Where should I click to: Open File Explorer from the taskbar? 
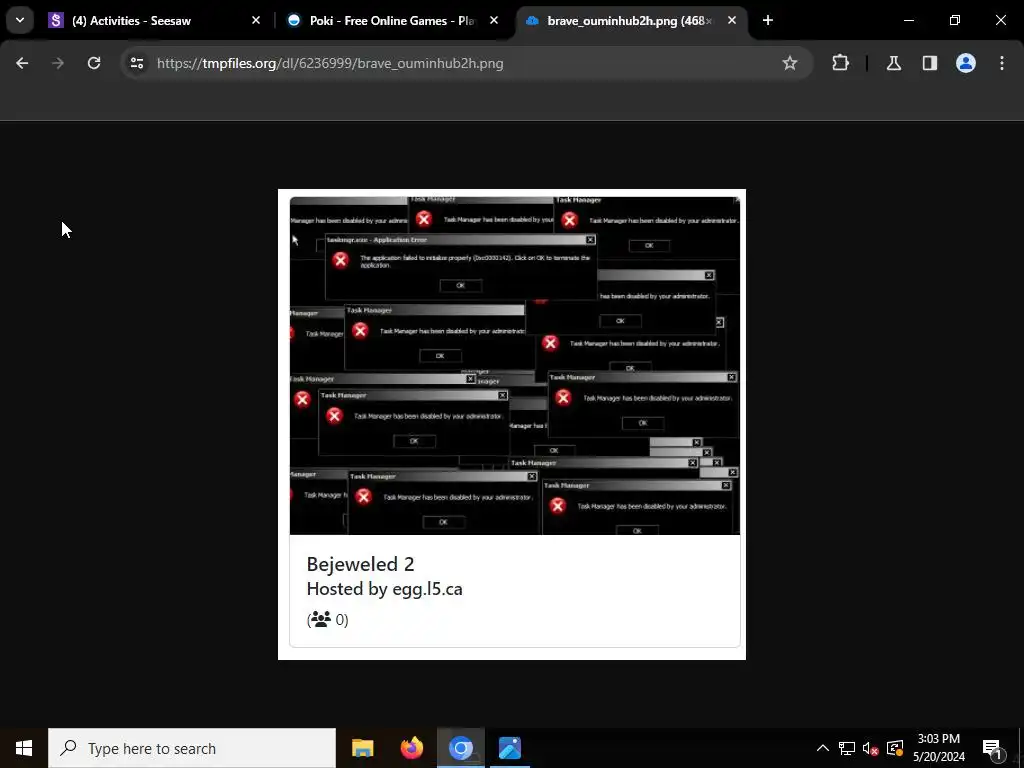(362, 748)
